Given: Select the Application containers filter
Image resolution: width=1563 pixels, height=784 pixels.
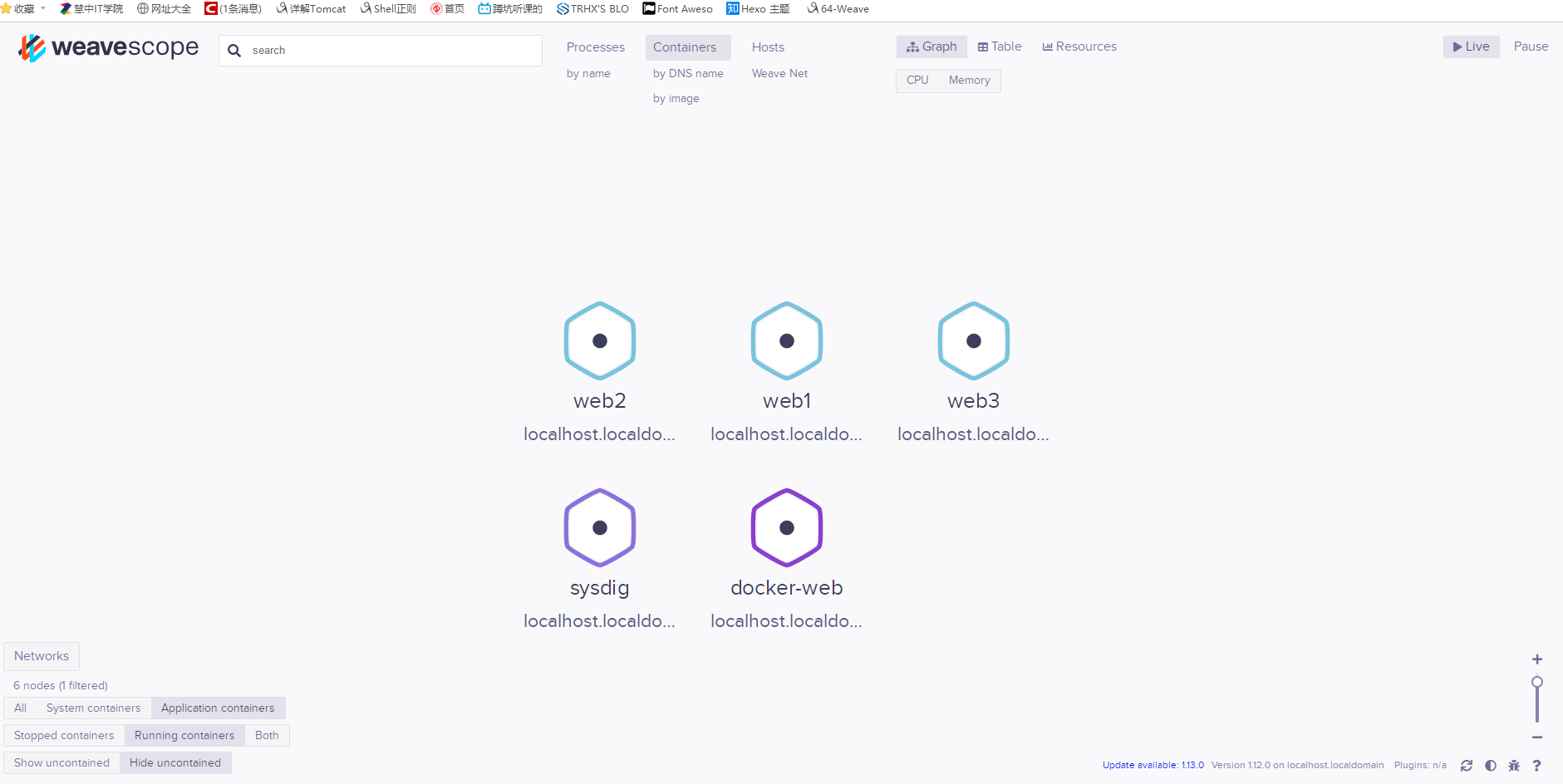Looking at the screenshot, I should point(218,708).
